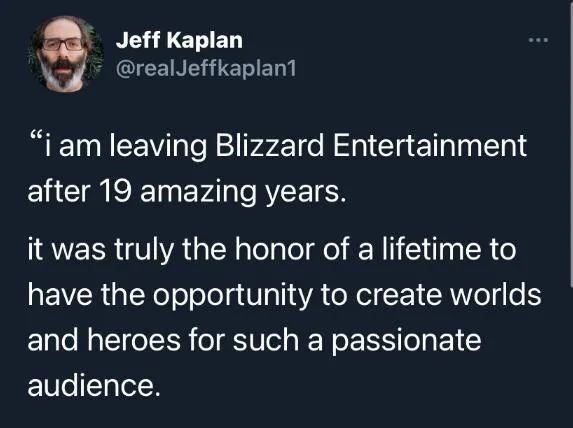Viewport: 573px width, 428px height.
Task: Click the word 'honor' in the tweet
Action: click(274, 249)
